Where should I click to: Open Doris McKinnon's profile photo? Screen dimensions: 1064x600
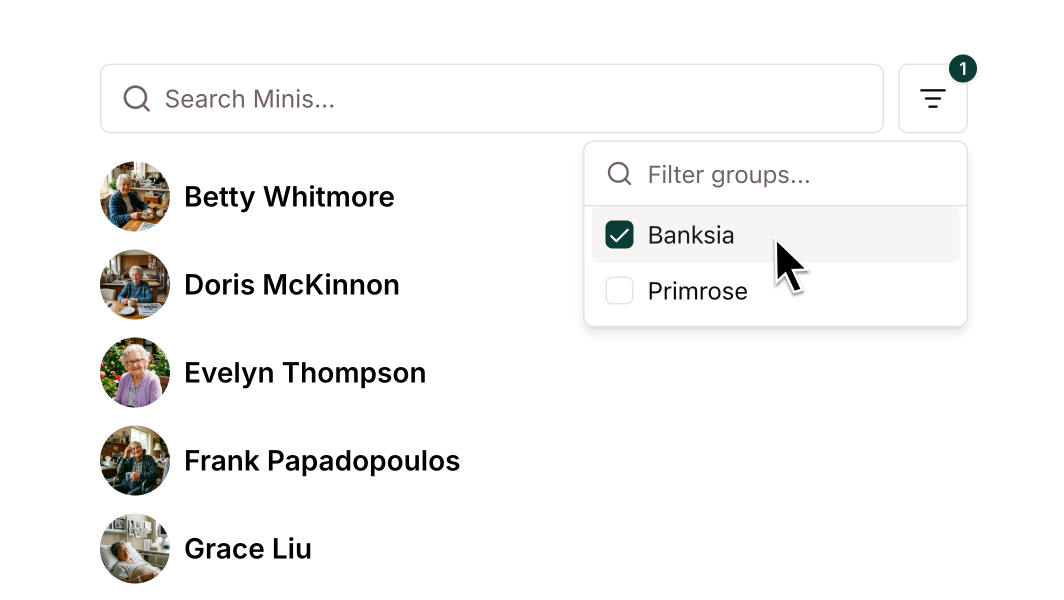point(135,285)
